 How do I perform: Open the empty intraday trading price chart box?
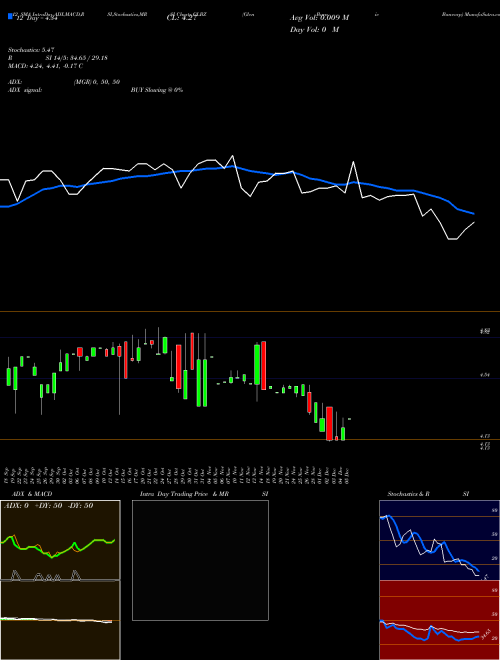pyautogui.click(x=200, y=560)
